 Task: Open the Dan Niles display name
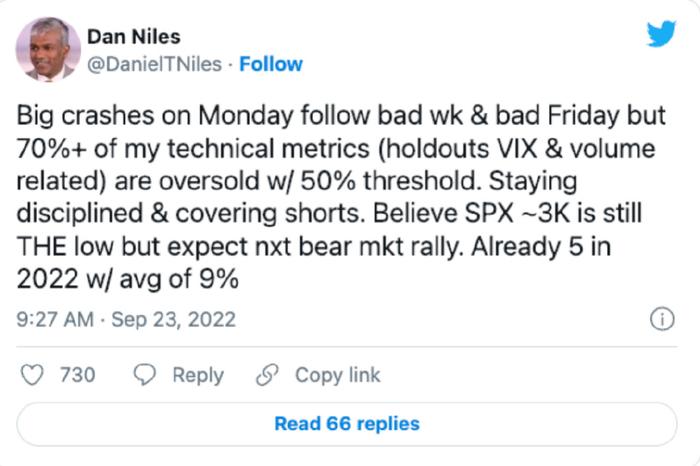(133, 37)
